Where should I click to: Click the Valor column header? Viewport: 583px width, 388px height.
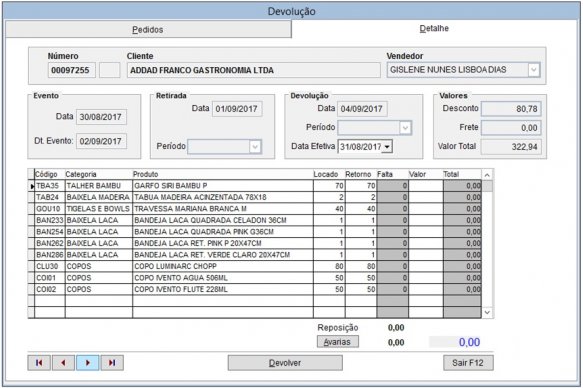[426, 174]
